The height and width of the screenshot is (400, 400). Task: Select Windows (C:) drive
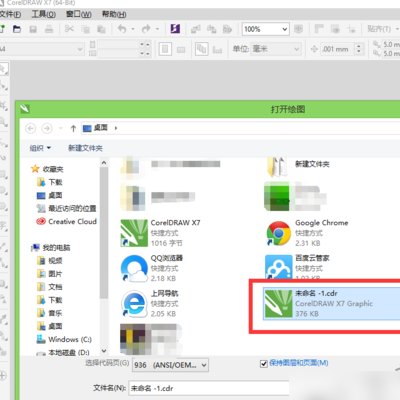point(70,339)
